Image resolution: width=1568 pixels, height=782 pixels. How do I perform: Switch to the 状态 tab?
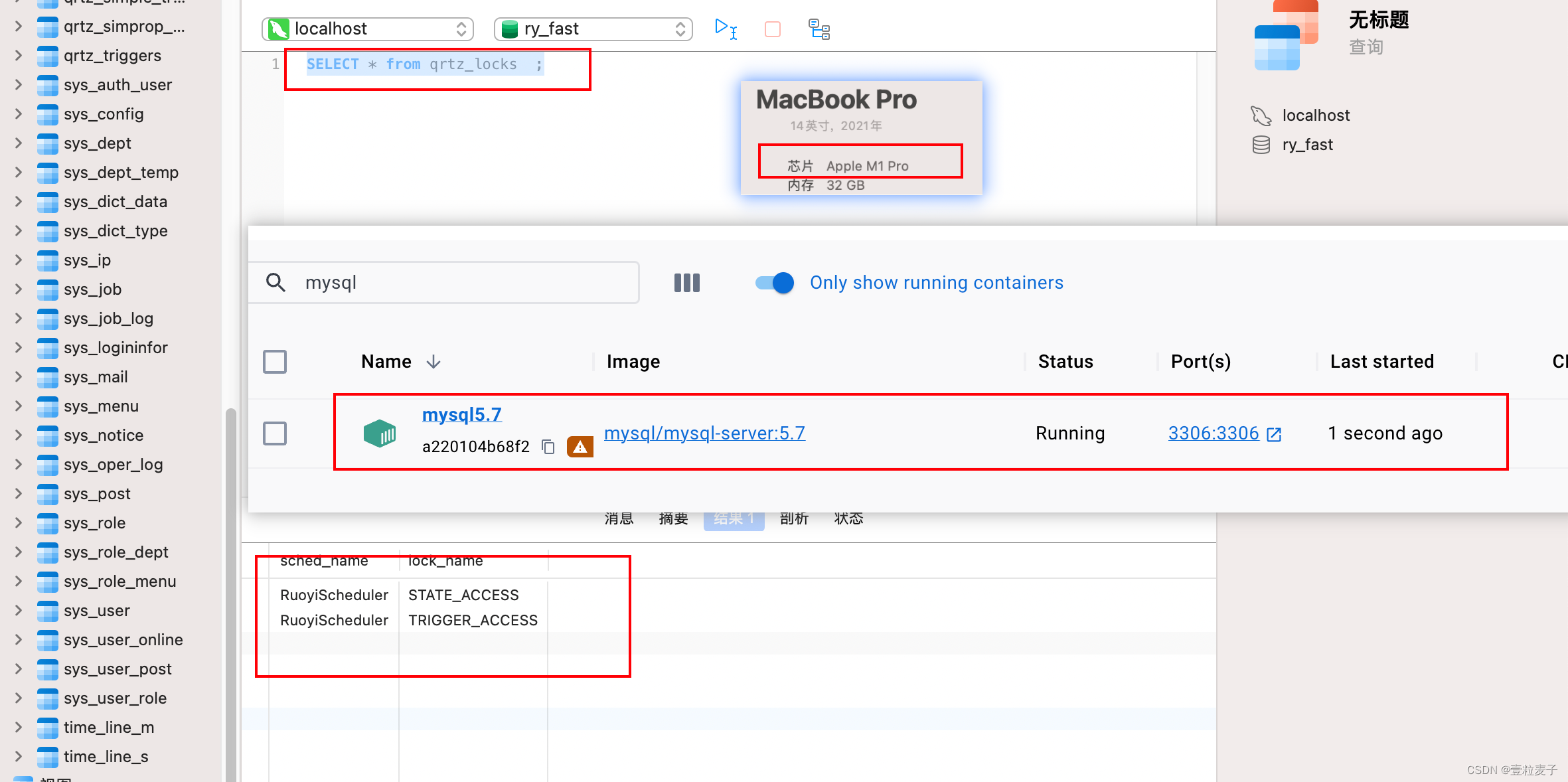(x=848, y=519)
